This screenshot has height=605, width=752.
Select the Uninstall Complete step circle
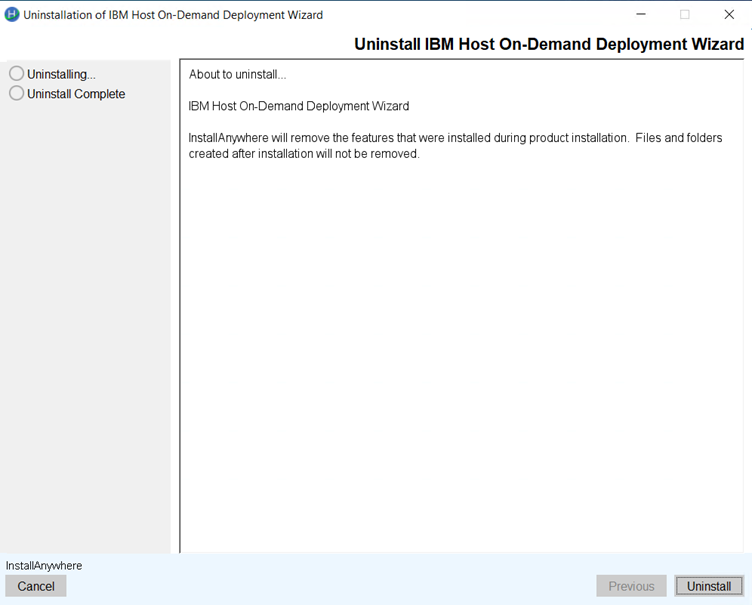16,94
